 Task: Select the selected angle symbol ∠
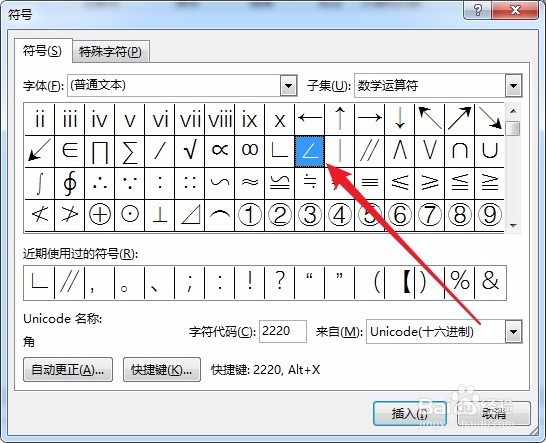coord(310,151)
